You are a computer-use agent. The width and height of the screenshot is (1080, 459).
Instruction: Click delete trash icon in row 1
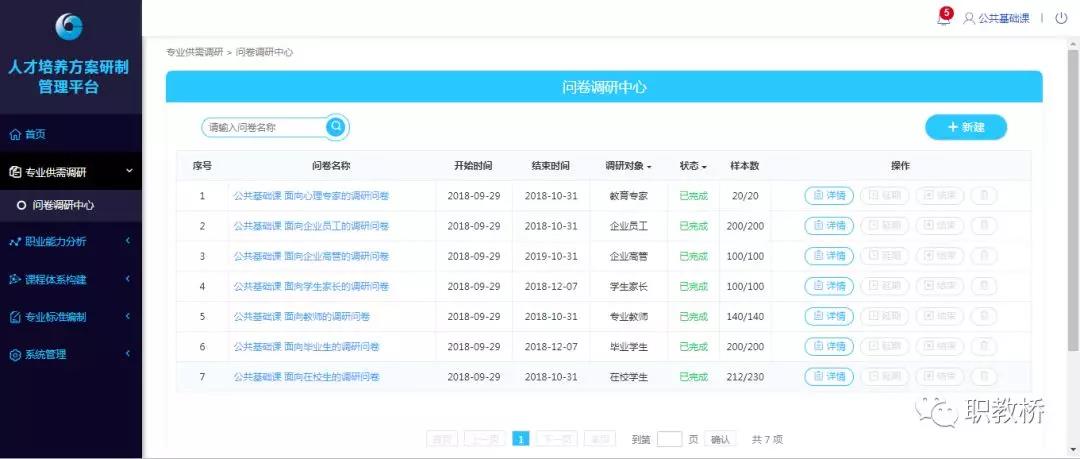[x=983, y=196]
